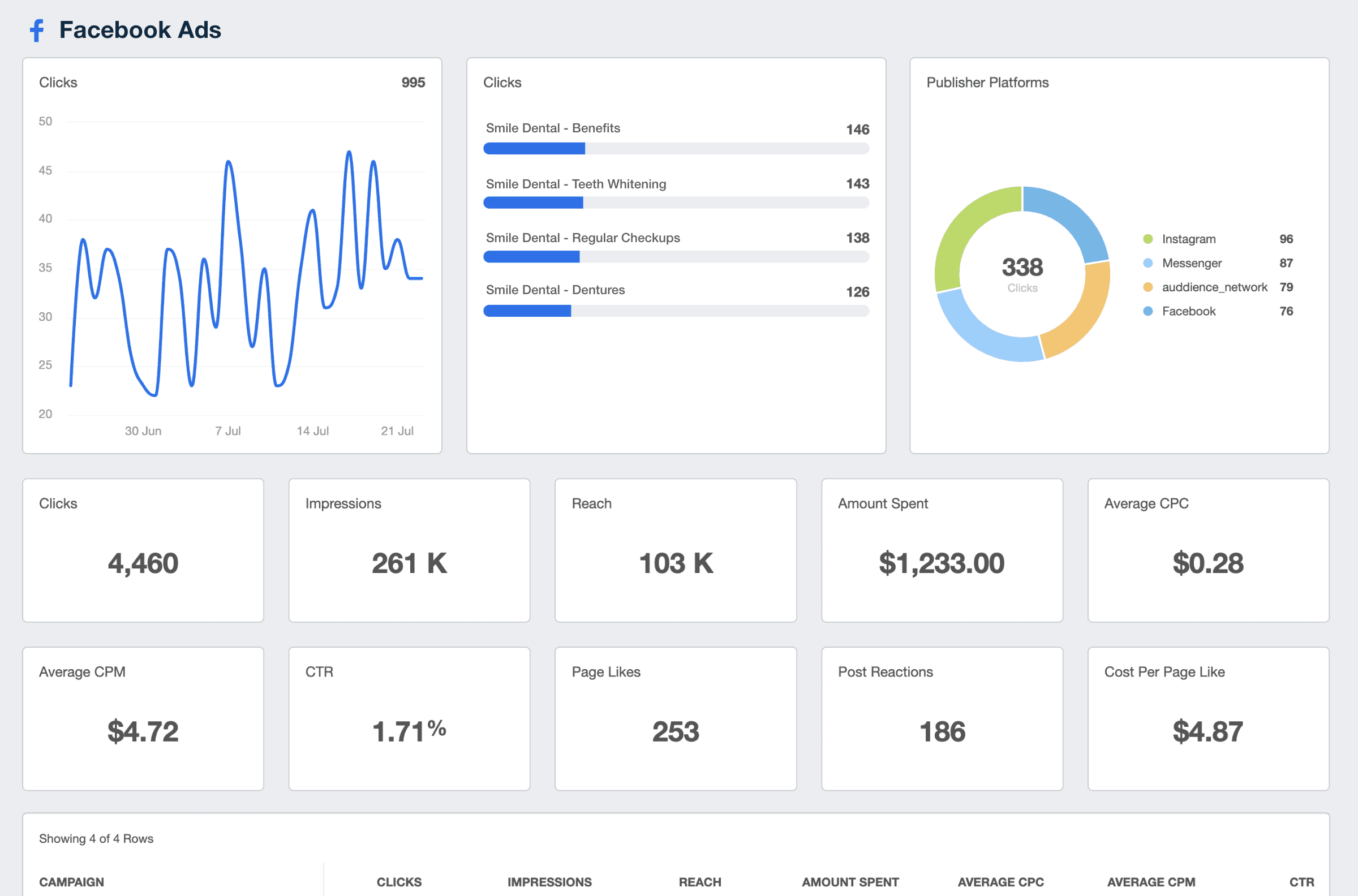Sort table by CLICKS column header

399,882
